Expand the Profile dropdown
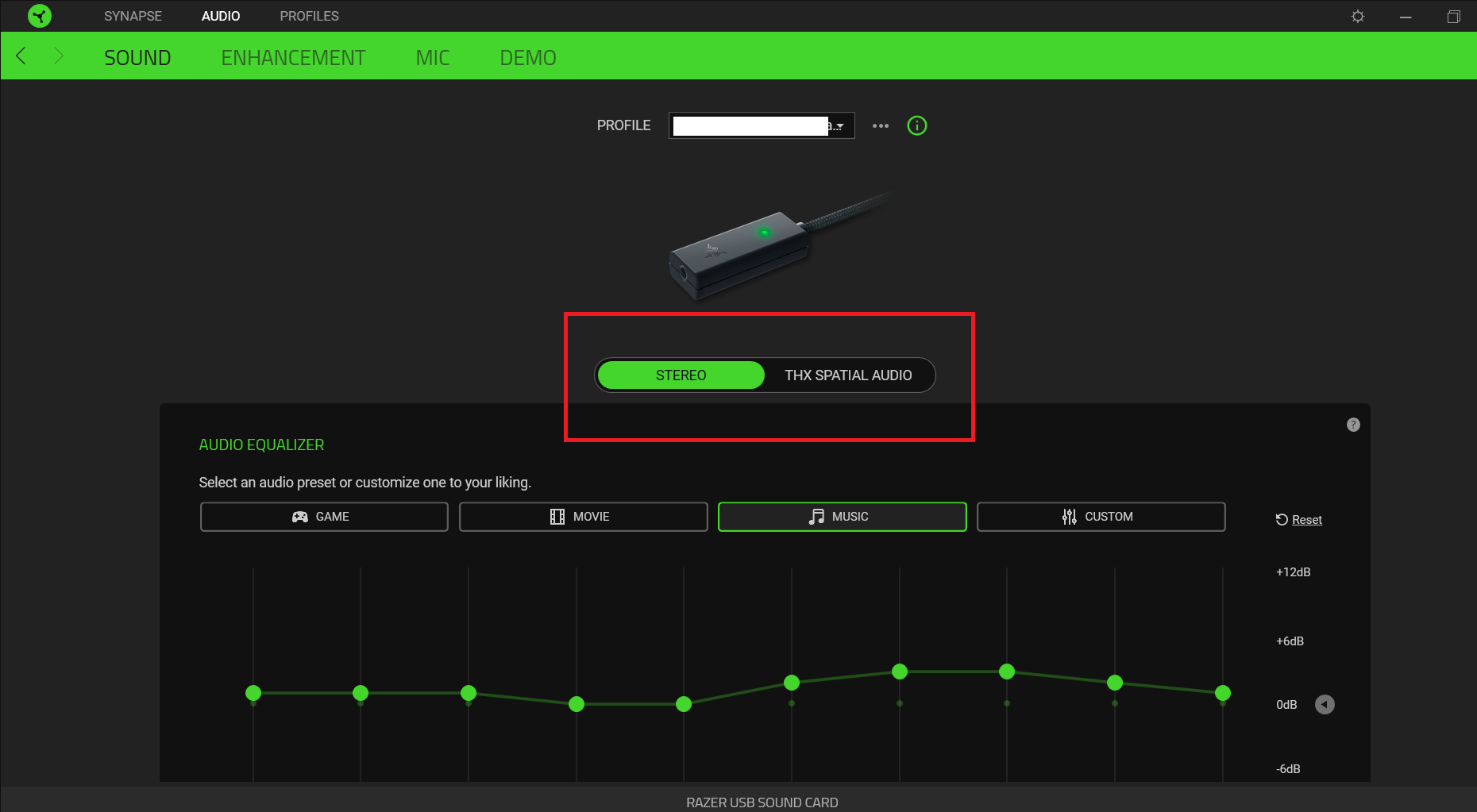The width and height of the screenshot is (1477, 812). point(762,125)
